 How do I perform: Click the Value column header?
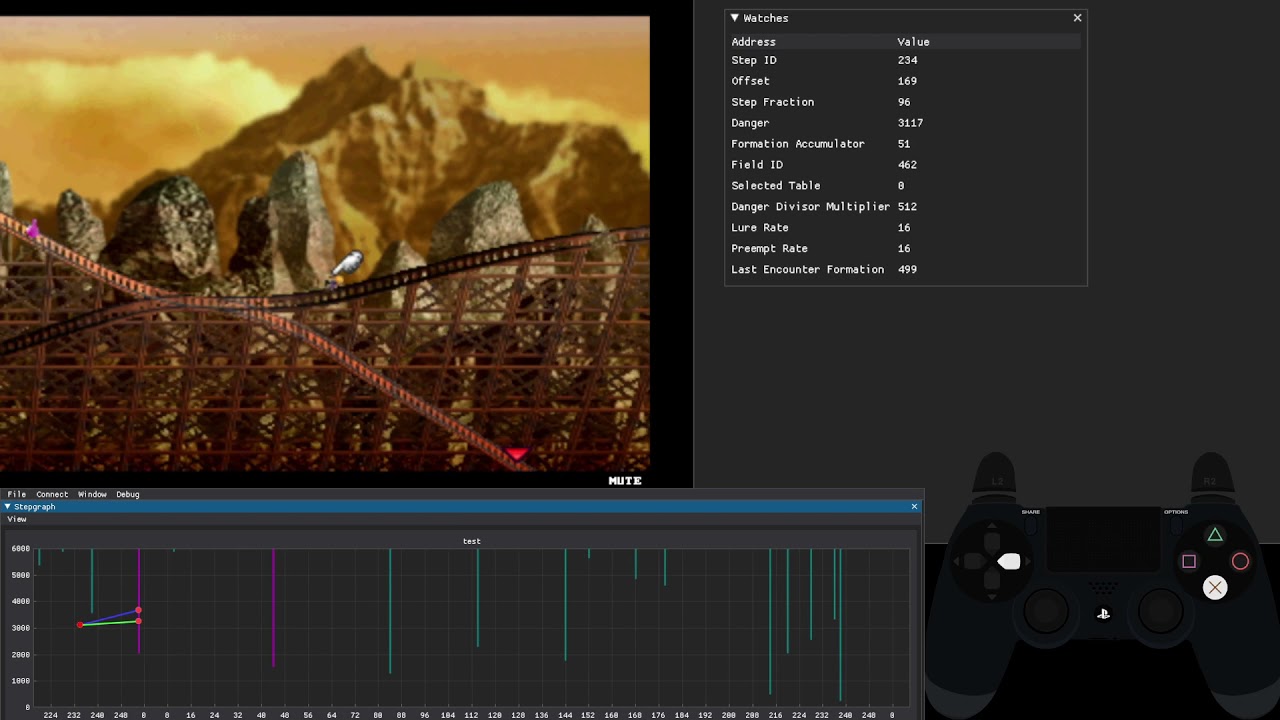pos(913,42)
